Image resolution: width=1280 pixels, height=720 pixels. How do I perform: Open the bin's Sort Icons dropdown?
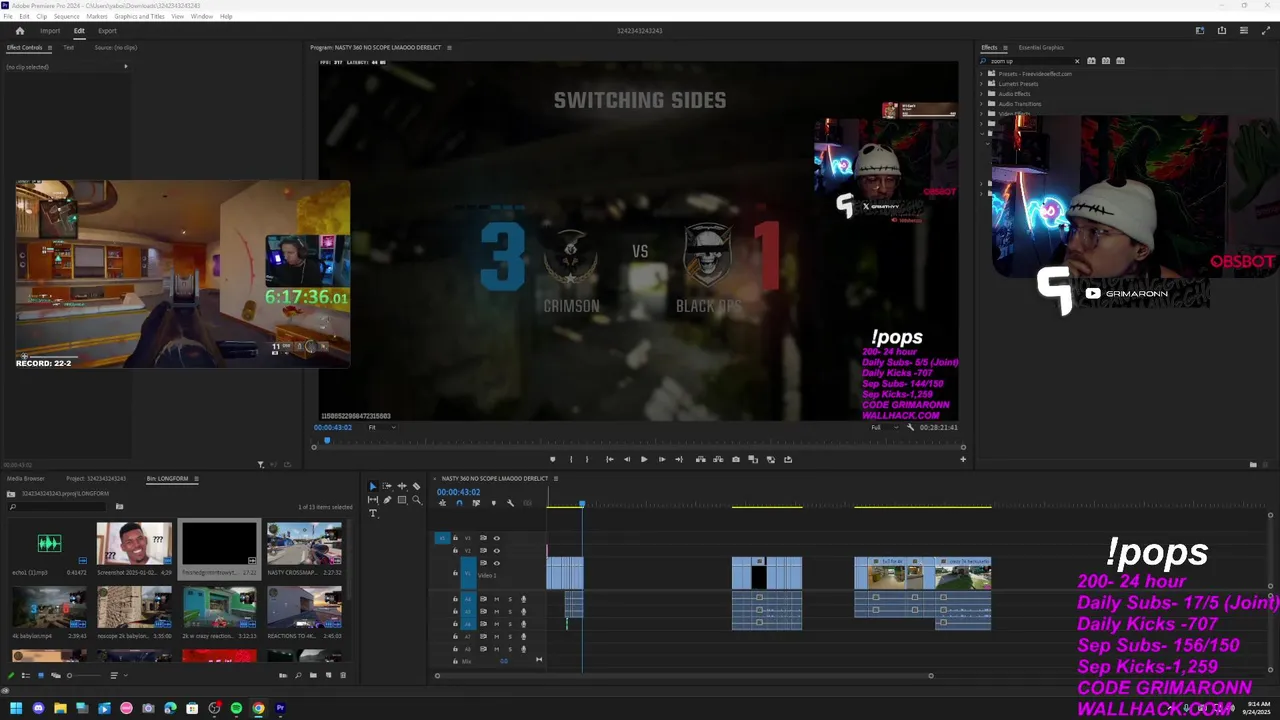coord(119,675)
